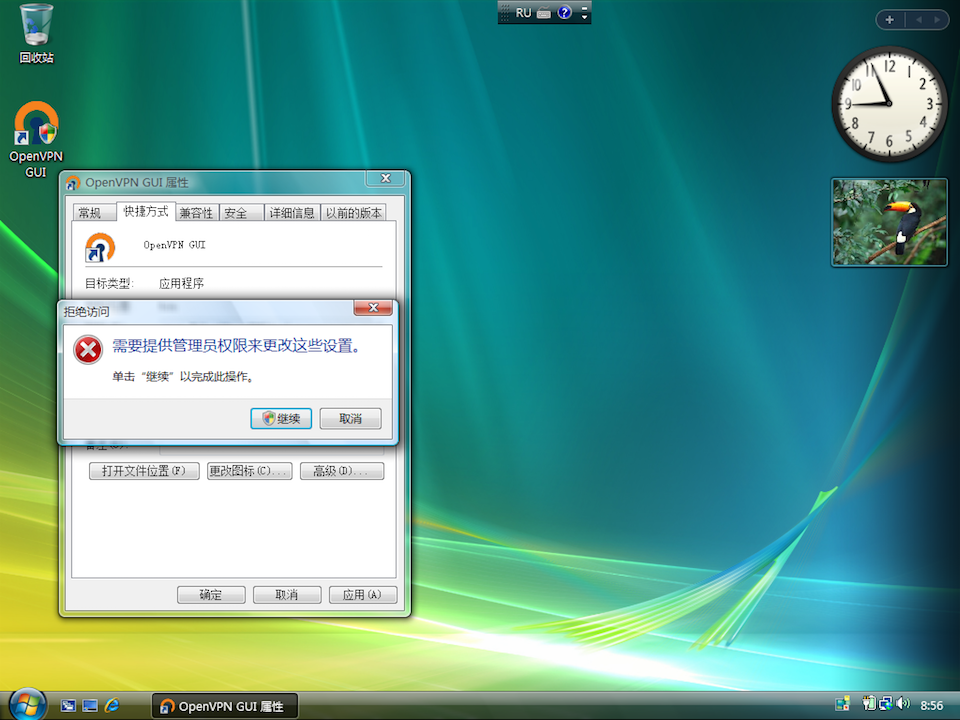
Task: Open the Recycle Bin desktop icon
Action: pos(36,34)
